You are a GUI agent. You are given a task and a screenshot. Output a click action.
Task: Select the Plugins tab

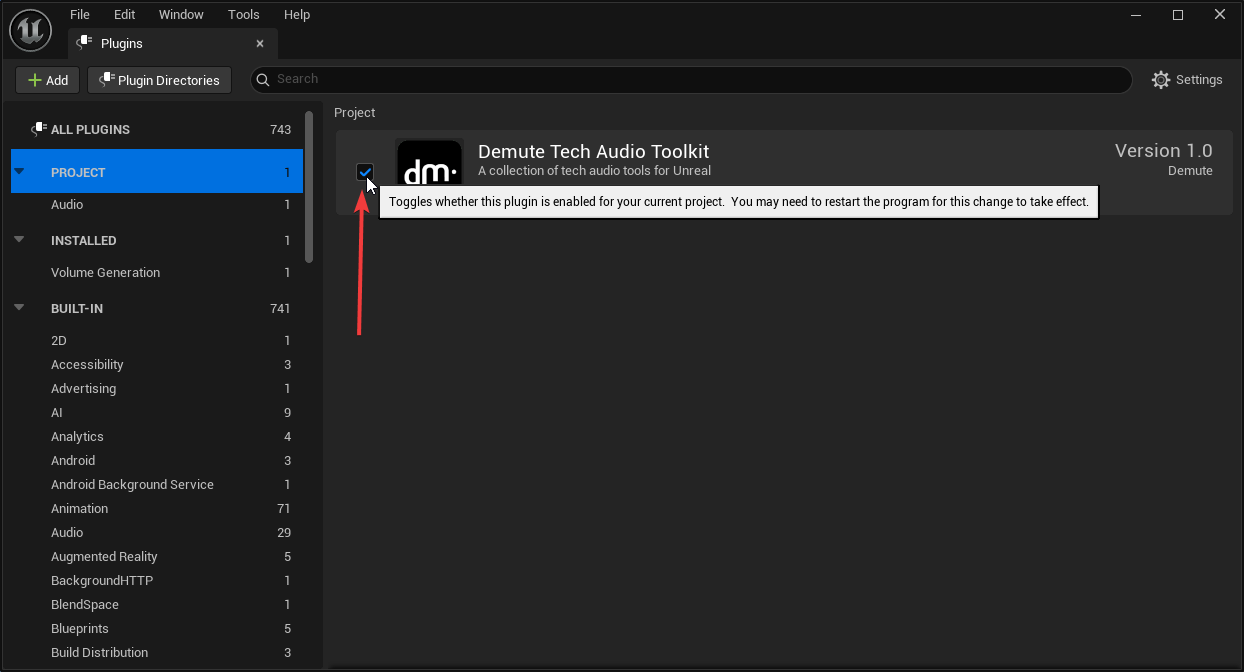pyautogui.click(x=172, y=44)
